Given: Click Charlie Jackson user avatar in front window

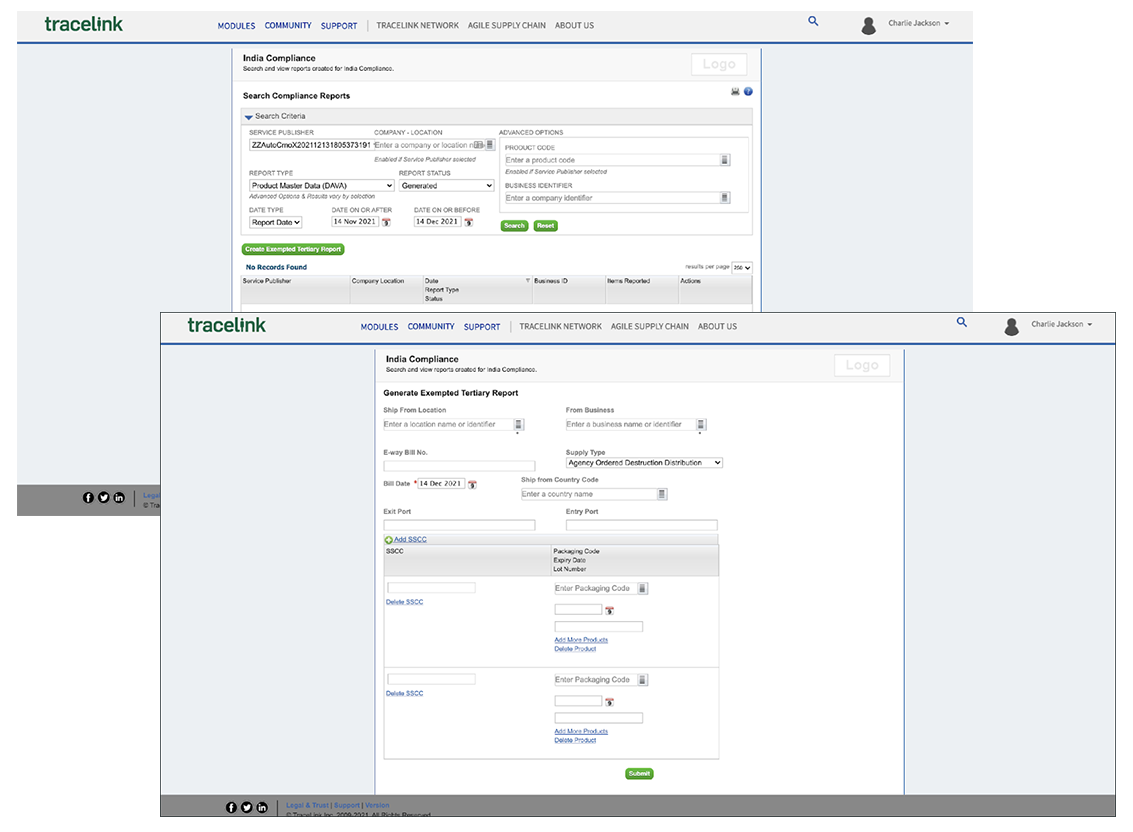Looking at the screenshot, I should pos(1012,327).
